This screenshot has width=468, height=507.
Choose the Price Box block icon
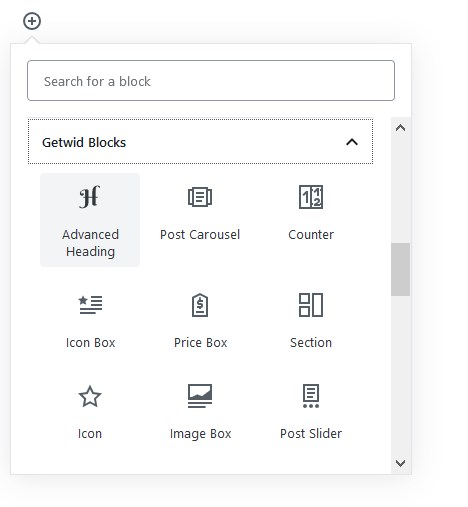coord(200,305)
